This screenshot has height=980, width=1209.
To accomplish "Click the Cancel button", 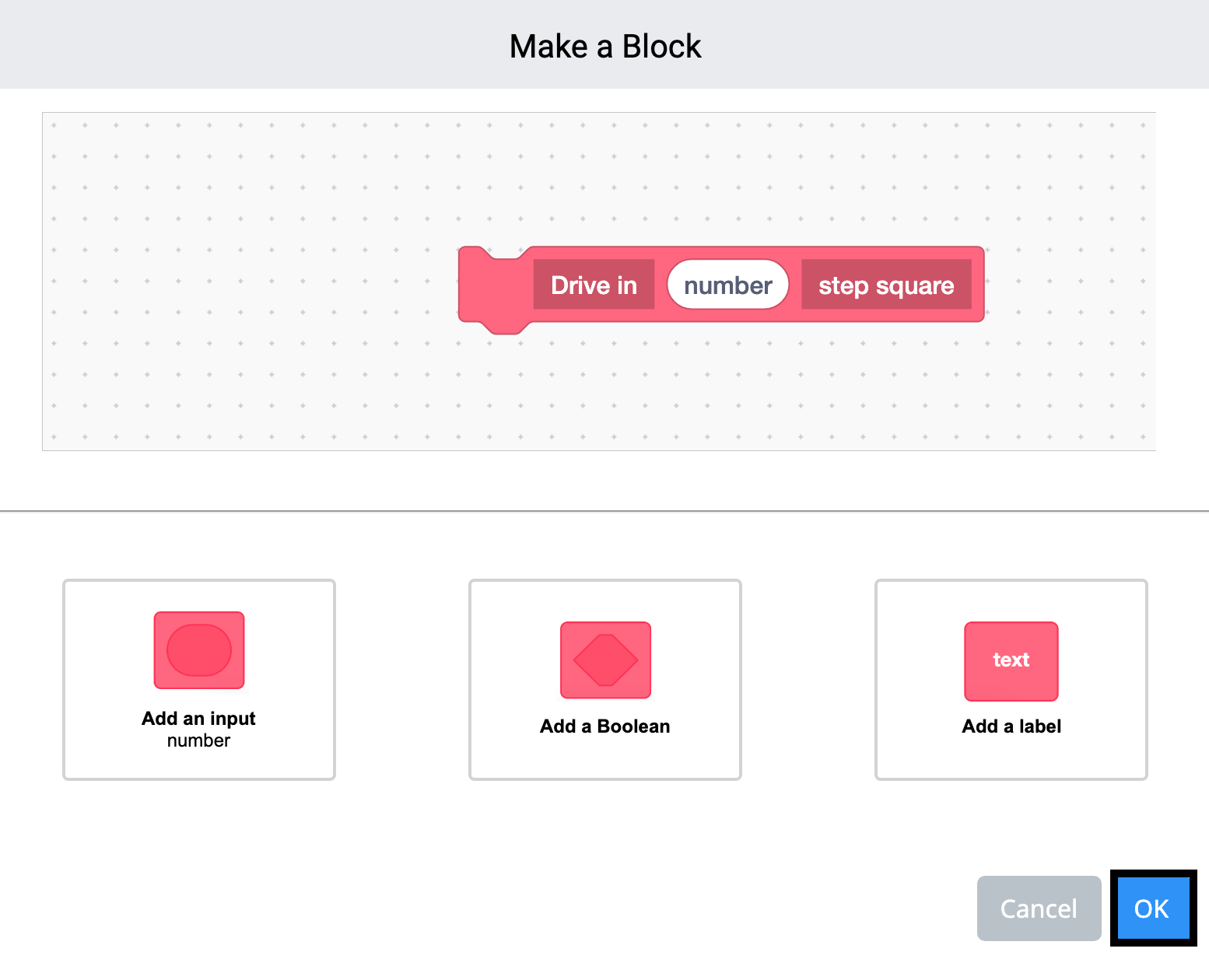I will point(1039,908).
